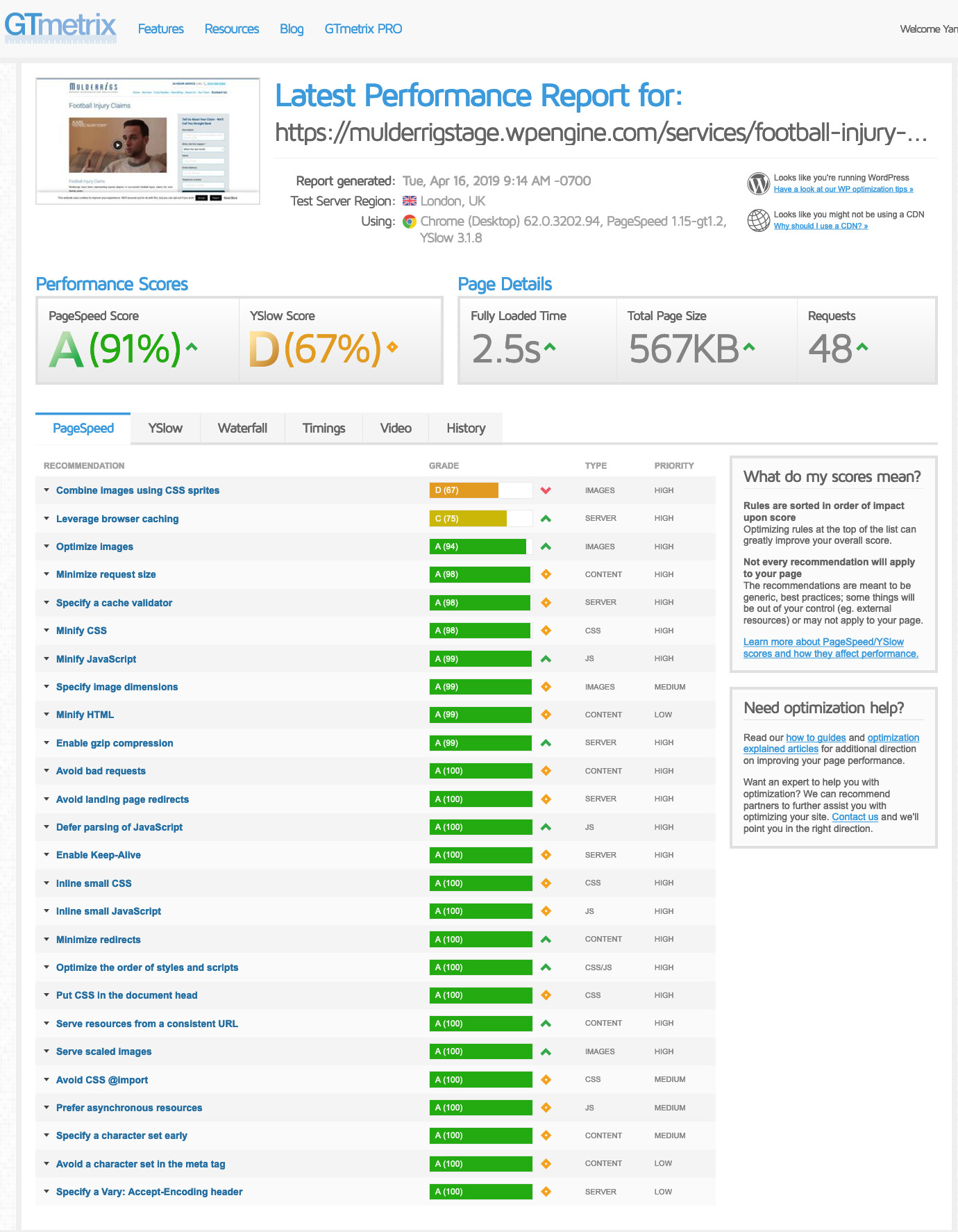This screenshot has width=958, height=1232.
Task: Click green up arrow for Optimize images
Action: [546, 547]
